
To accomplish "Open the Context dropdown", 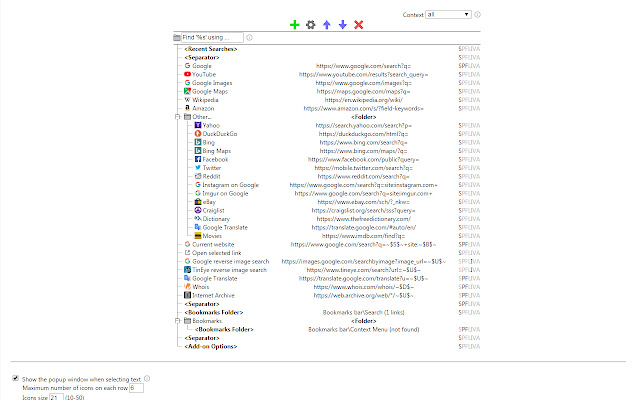I will 448,14.
